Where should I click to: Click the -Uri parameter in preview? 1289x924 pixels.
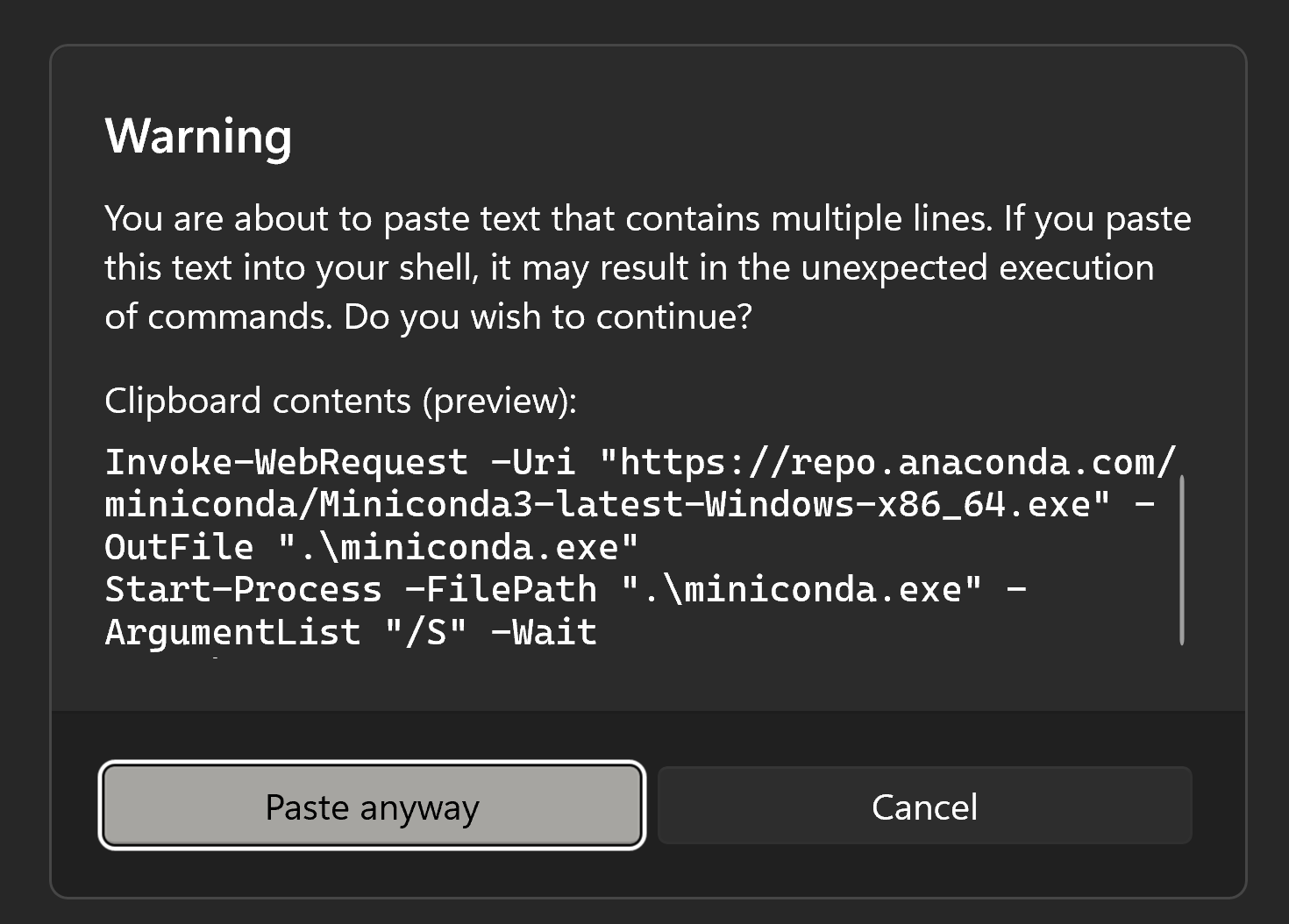click(x=532, y=462)
